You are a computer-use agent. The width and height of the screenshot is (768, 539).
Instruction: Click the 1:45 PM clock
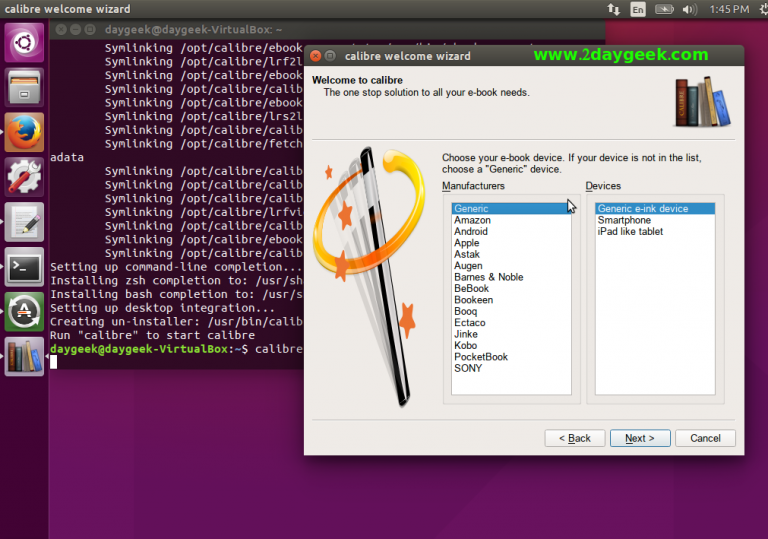tap(729, 9)
